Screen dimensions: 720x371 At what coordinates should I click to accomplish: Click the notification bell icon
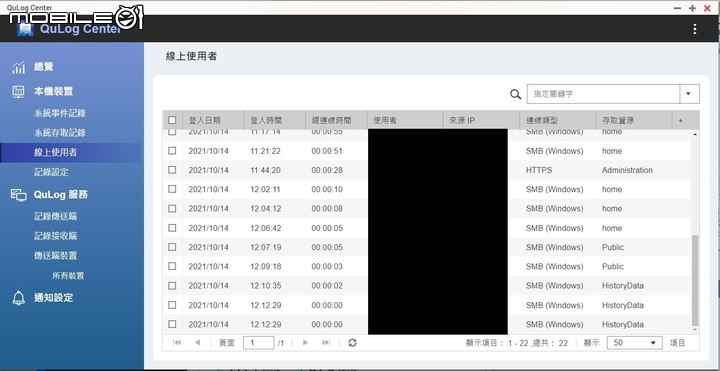click(x=18, y=298)
